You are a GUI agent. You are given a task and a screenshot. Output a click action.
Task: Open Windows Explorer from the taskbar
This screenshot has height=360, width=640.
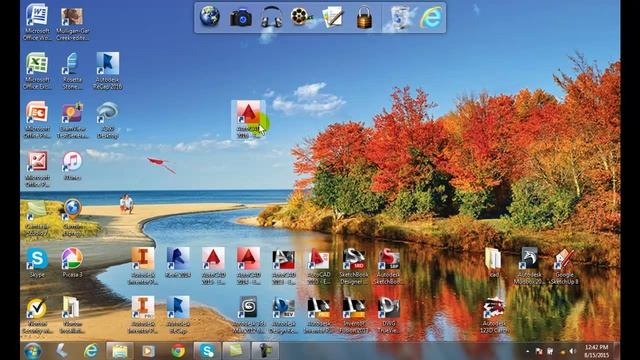(120, 351)
